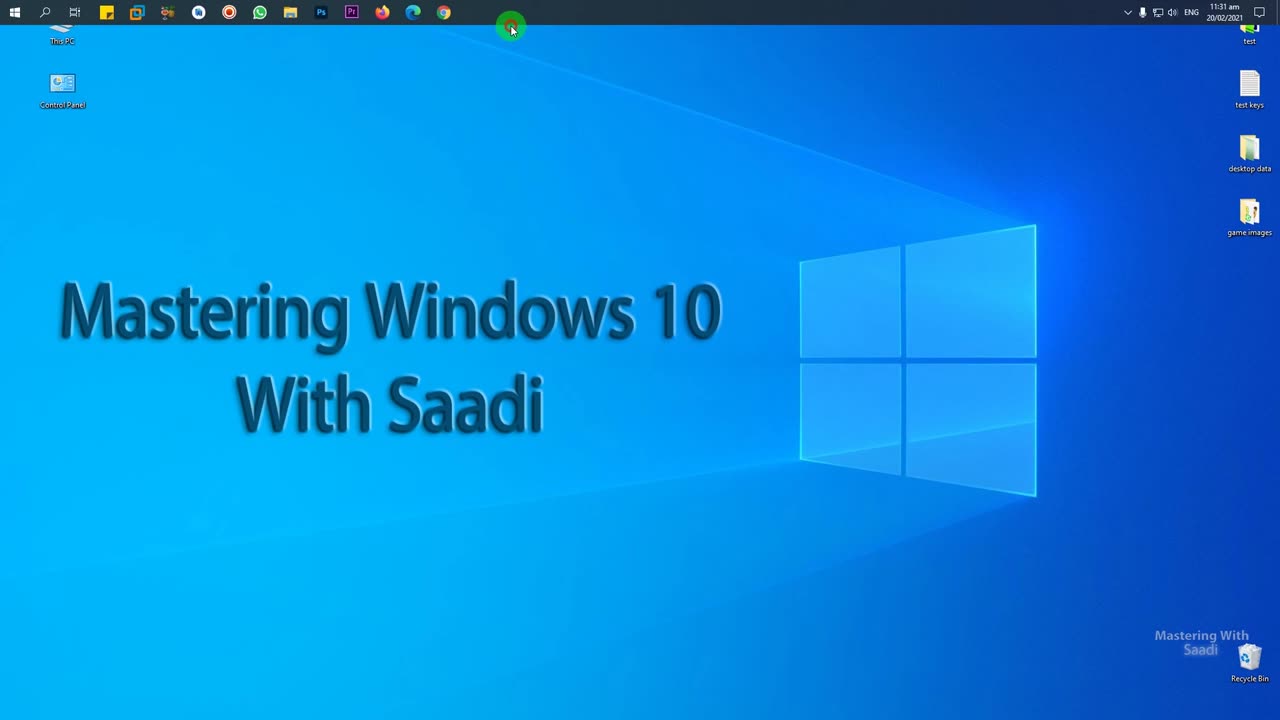Open File Explorer from the taskbar
The image size is (1280, 720).
[x=290, y=12]
